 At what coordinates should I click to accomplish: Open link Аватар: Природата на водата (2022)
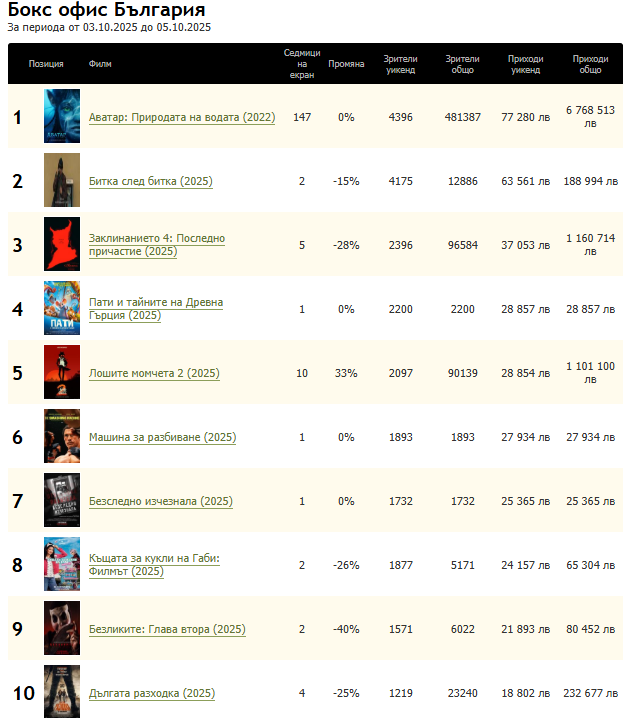point(181,118)
